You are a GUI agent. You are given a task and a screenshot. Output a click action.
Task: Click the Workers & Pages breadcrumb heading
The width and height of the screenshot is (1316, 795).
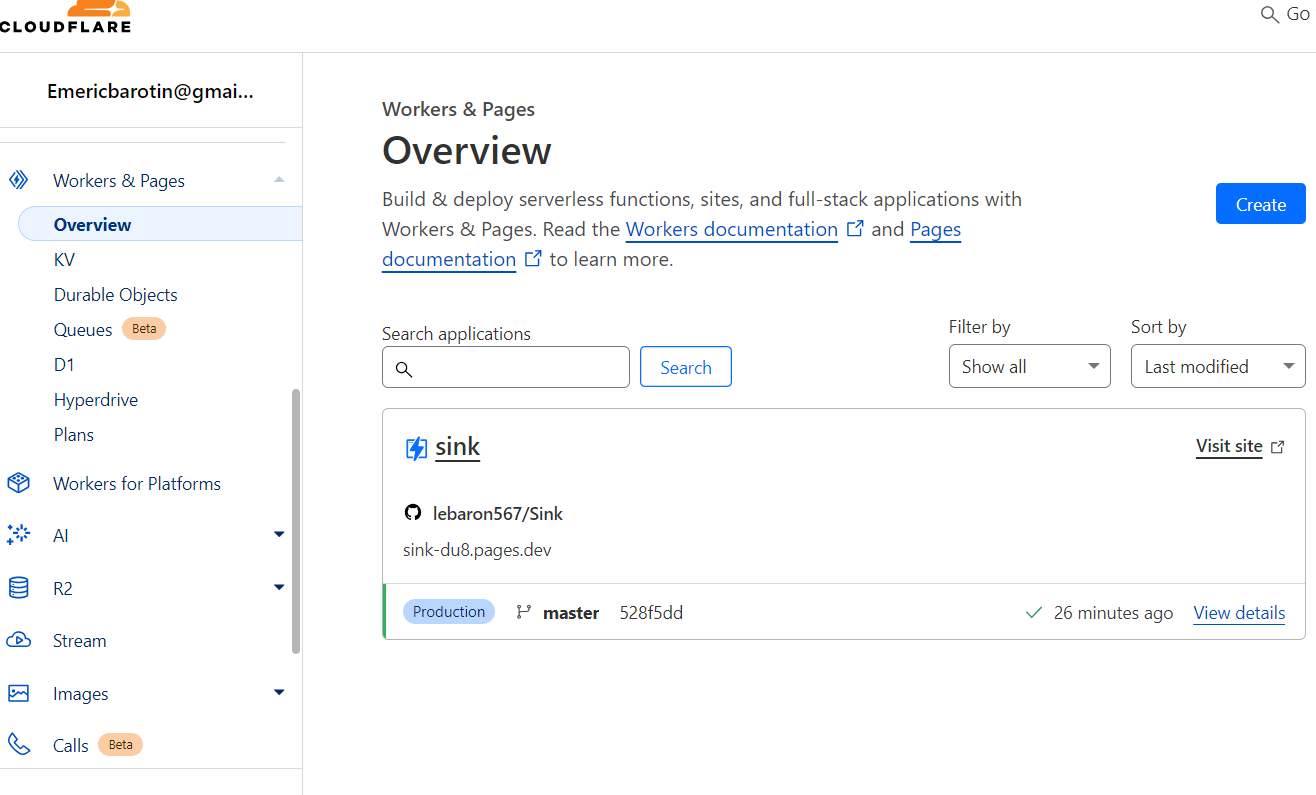(x=458, y=109)
